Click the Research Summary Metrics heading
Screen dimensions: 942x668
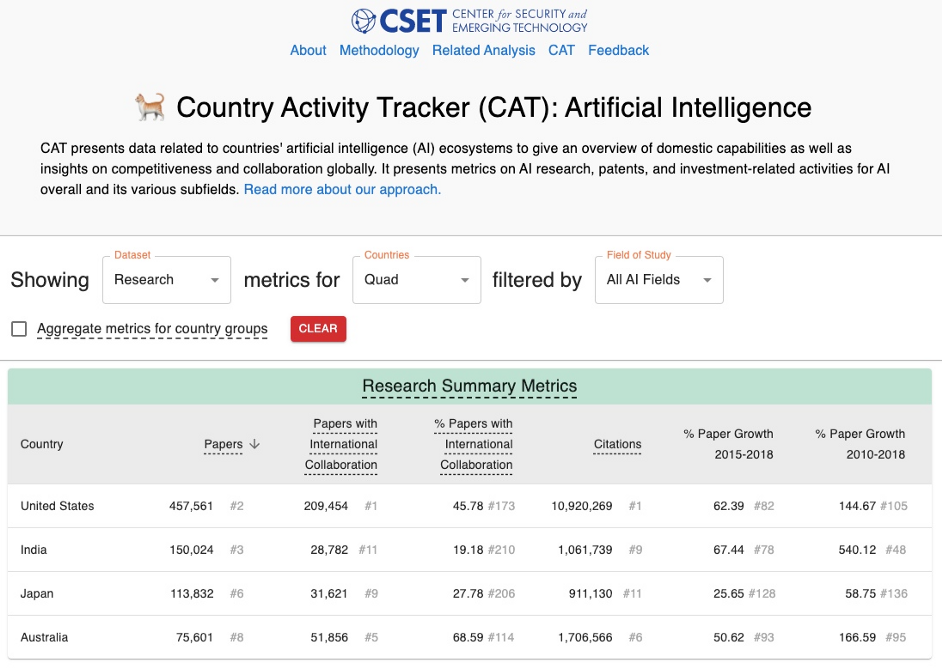(x=470, y=386)
